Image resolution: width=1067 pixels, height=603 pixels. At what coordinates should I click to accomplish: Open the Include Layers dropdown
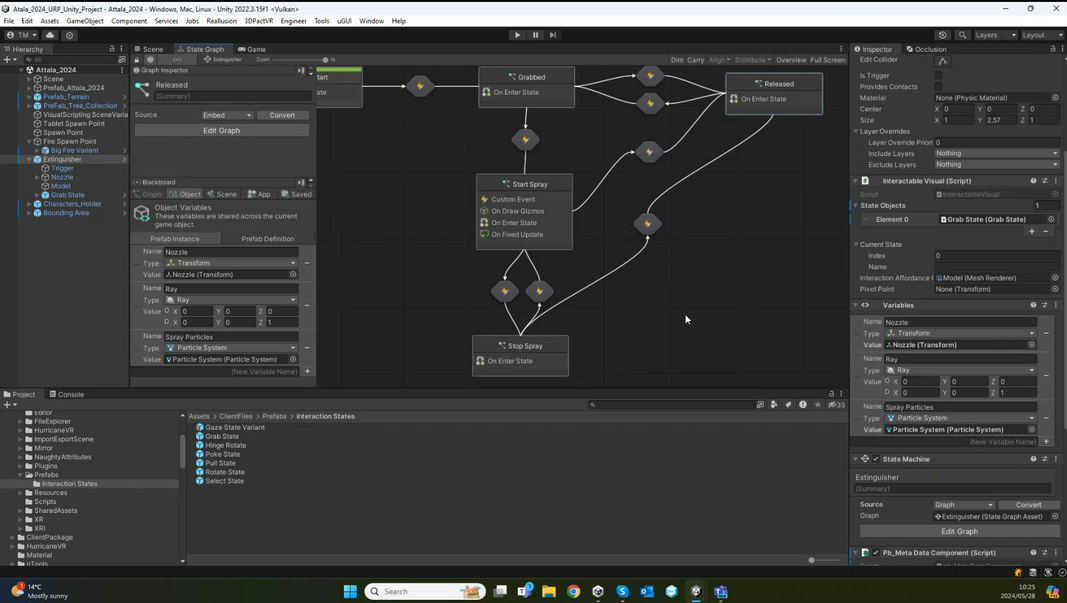996,153
